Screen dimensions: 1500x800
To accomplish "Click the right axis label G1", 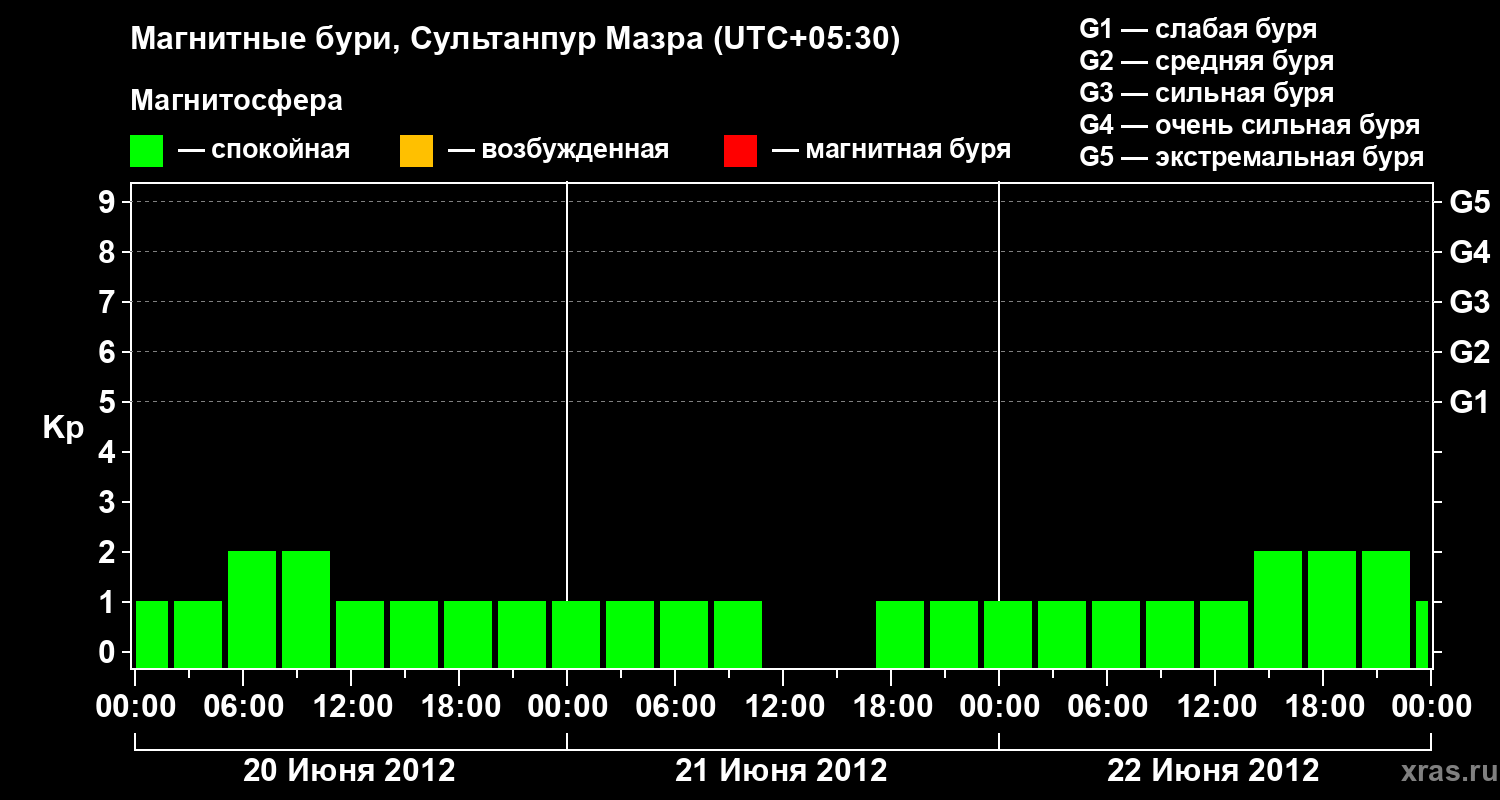I will click(1469, 402).
